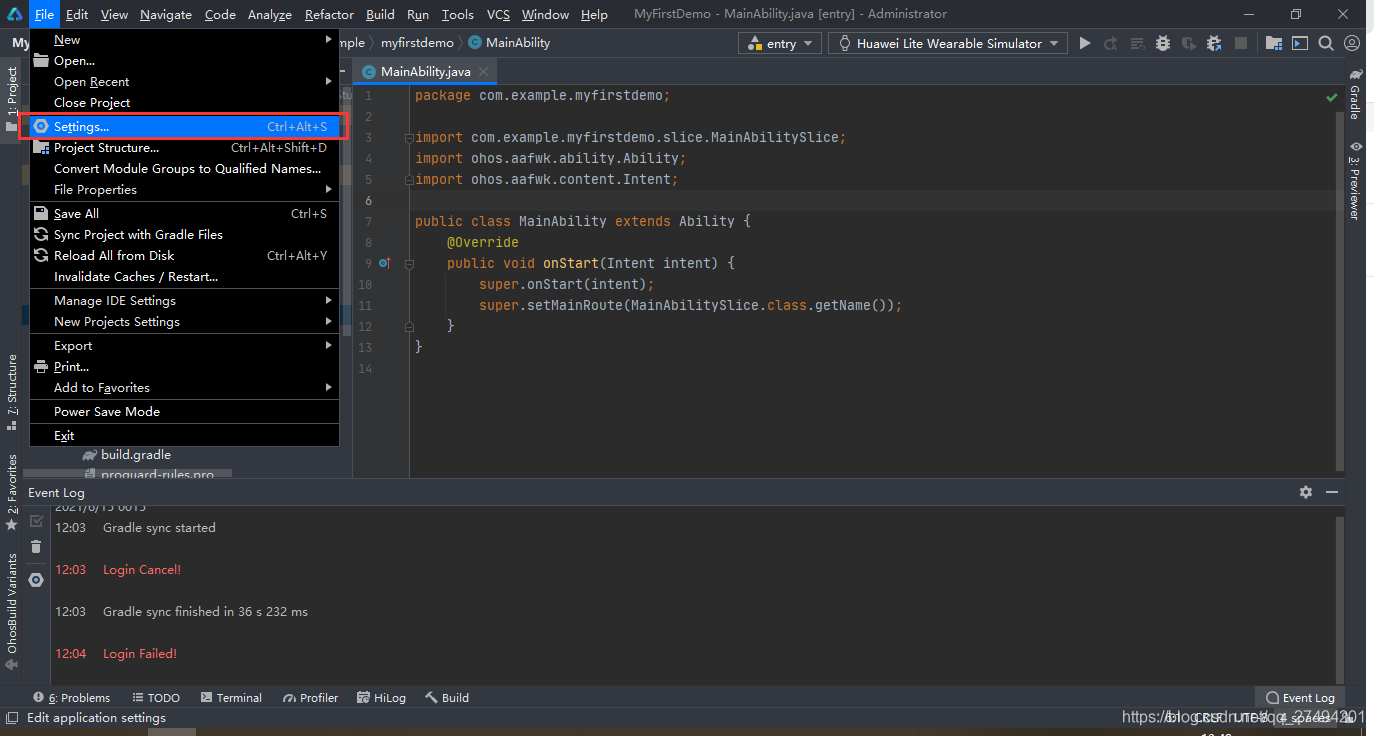Select Settings... in the File menu
The width and height of the screenshot is (1374, 736).
[184, 127]
